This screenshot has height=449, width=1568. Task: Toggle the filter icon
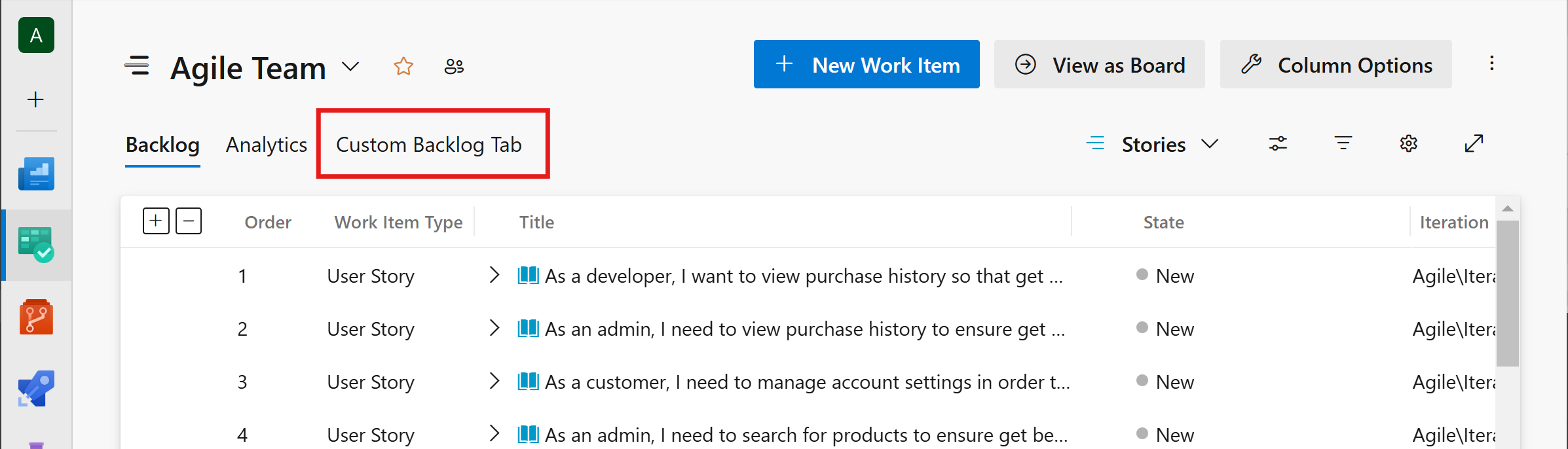pyautogui.click(x=1343, y=143)
